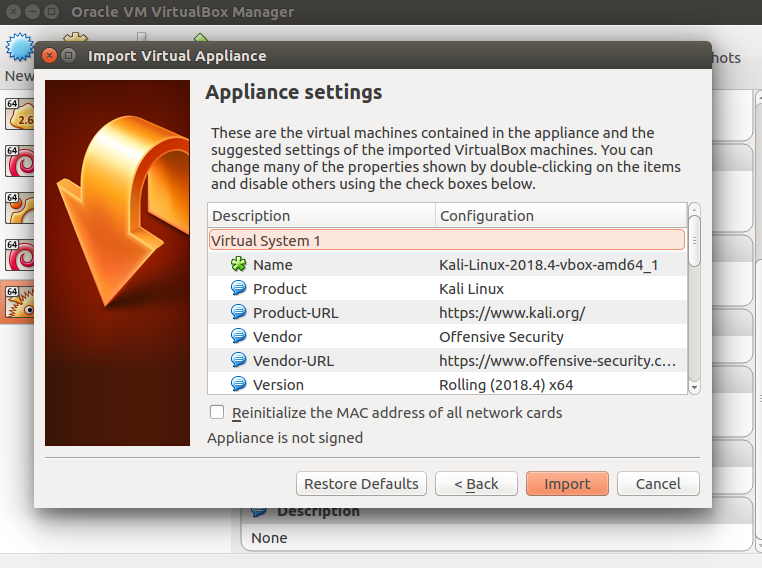Viewport: 762px width, 568px height.
Task: Click the Rolling (2018.4) x64 version value
Action: coord(506,385)
